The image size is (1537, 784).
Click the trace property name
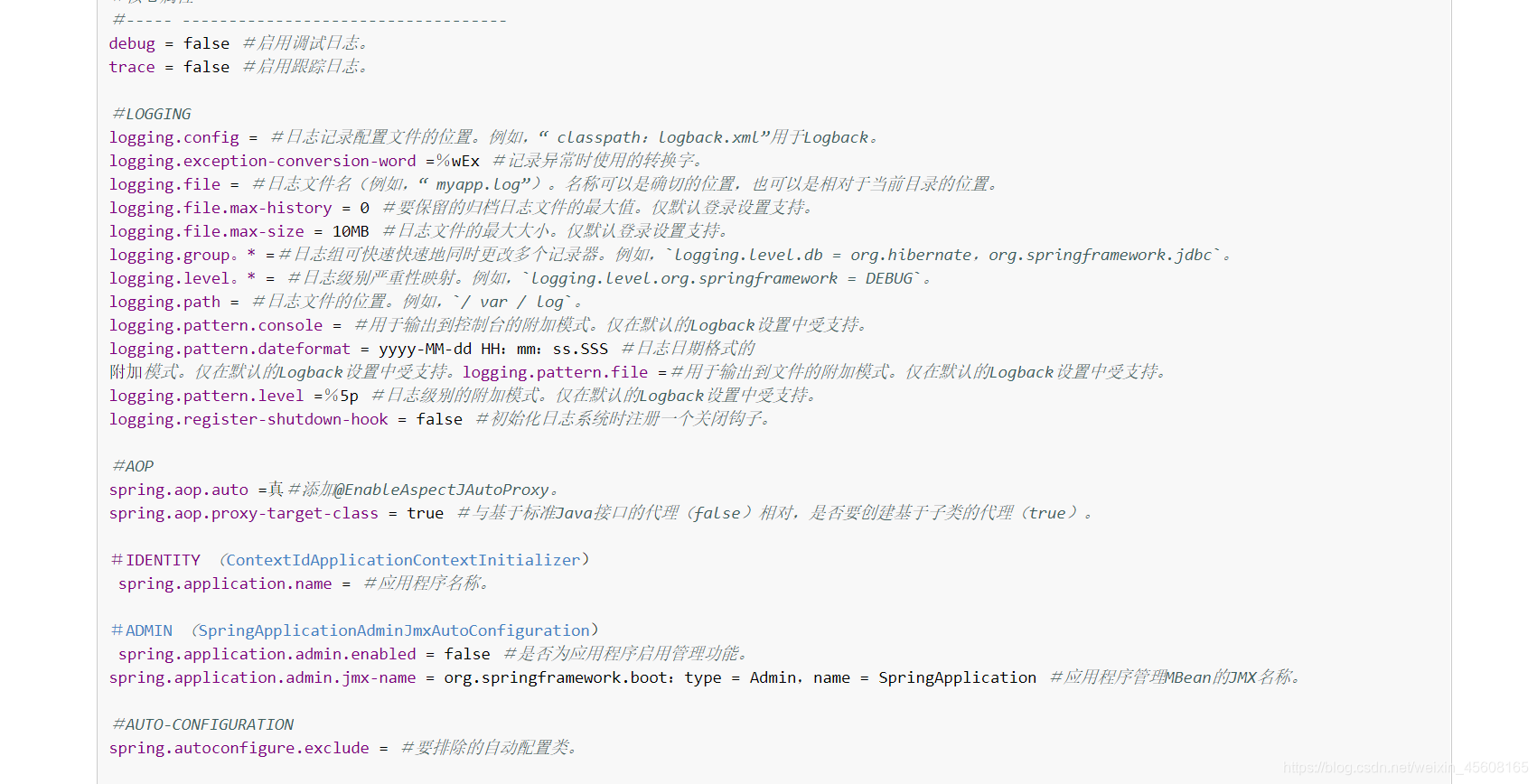coord(132,67)
